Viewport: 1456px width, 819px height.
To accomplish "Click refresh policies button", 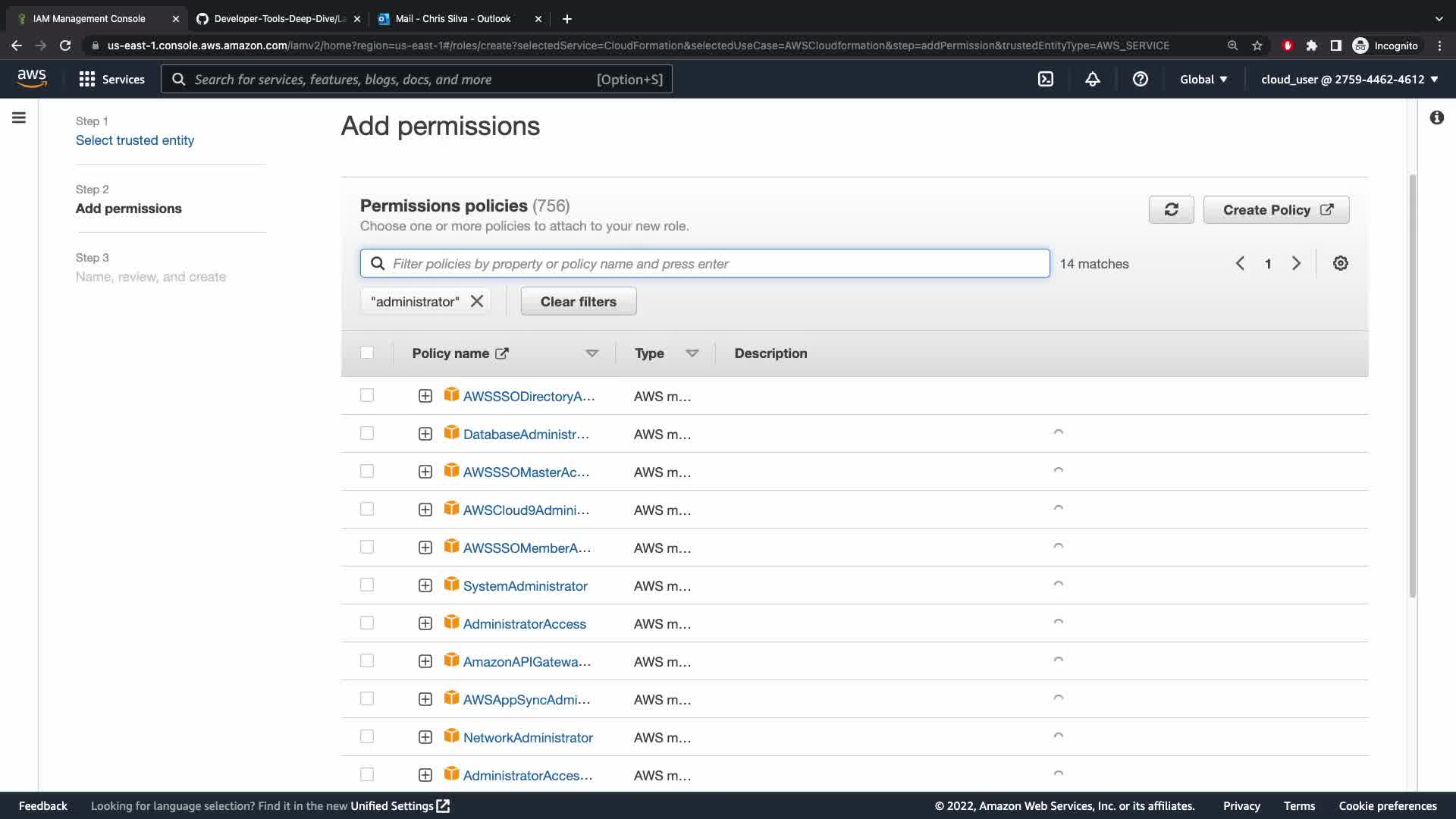I will click(x=1171, y=210).
